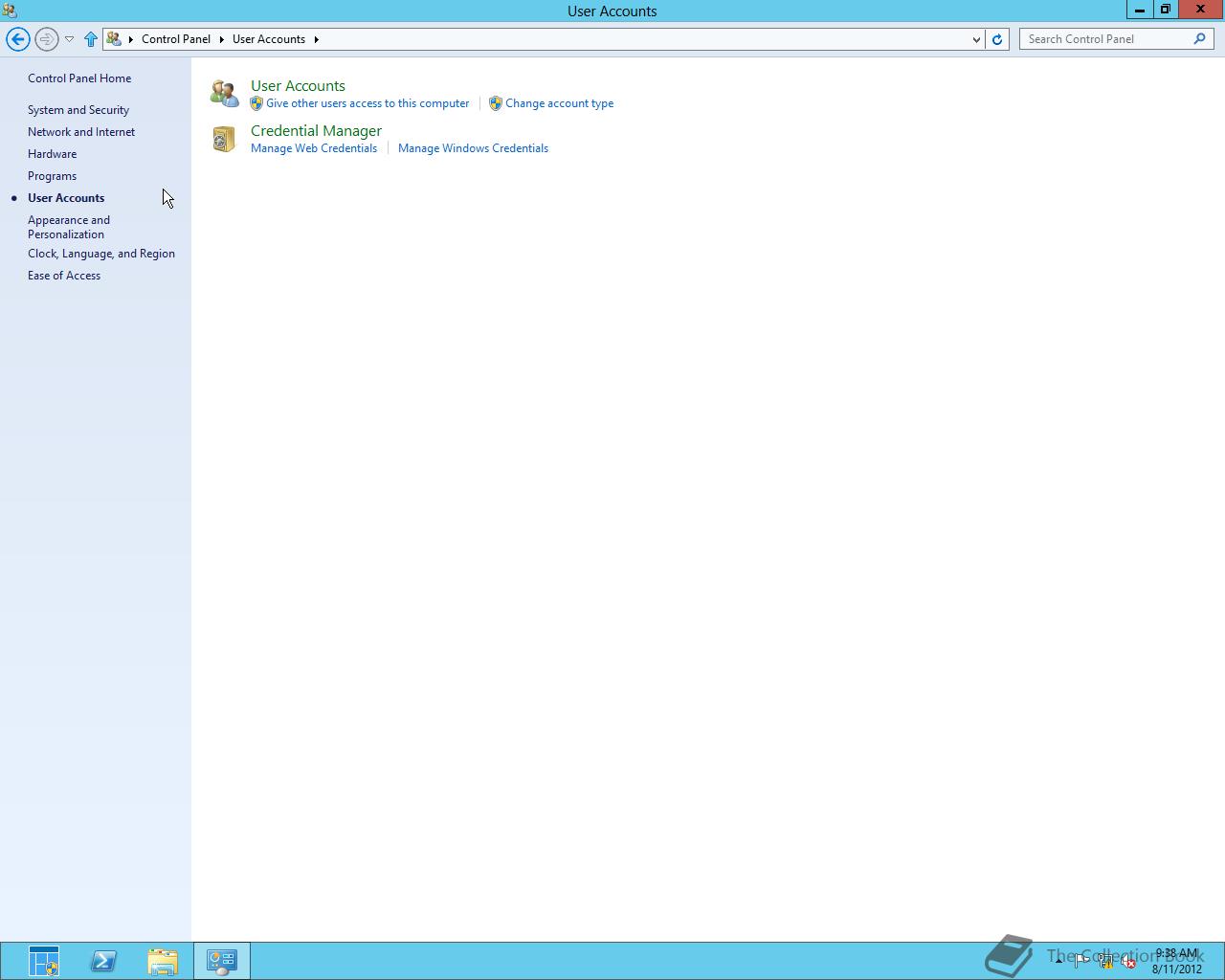This screenshot has height=980, width=1225.
Task: Open Manage Web Credentials
Action: click(314, 148)
